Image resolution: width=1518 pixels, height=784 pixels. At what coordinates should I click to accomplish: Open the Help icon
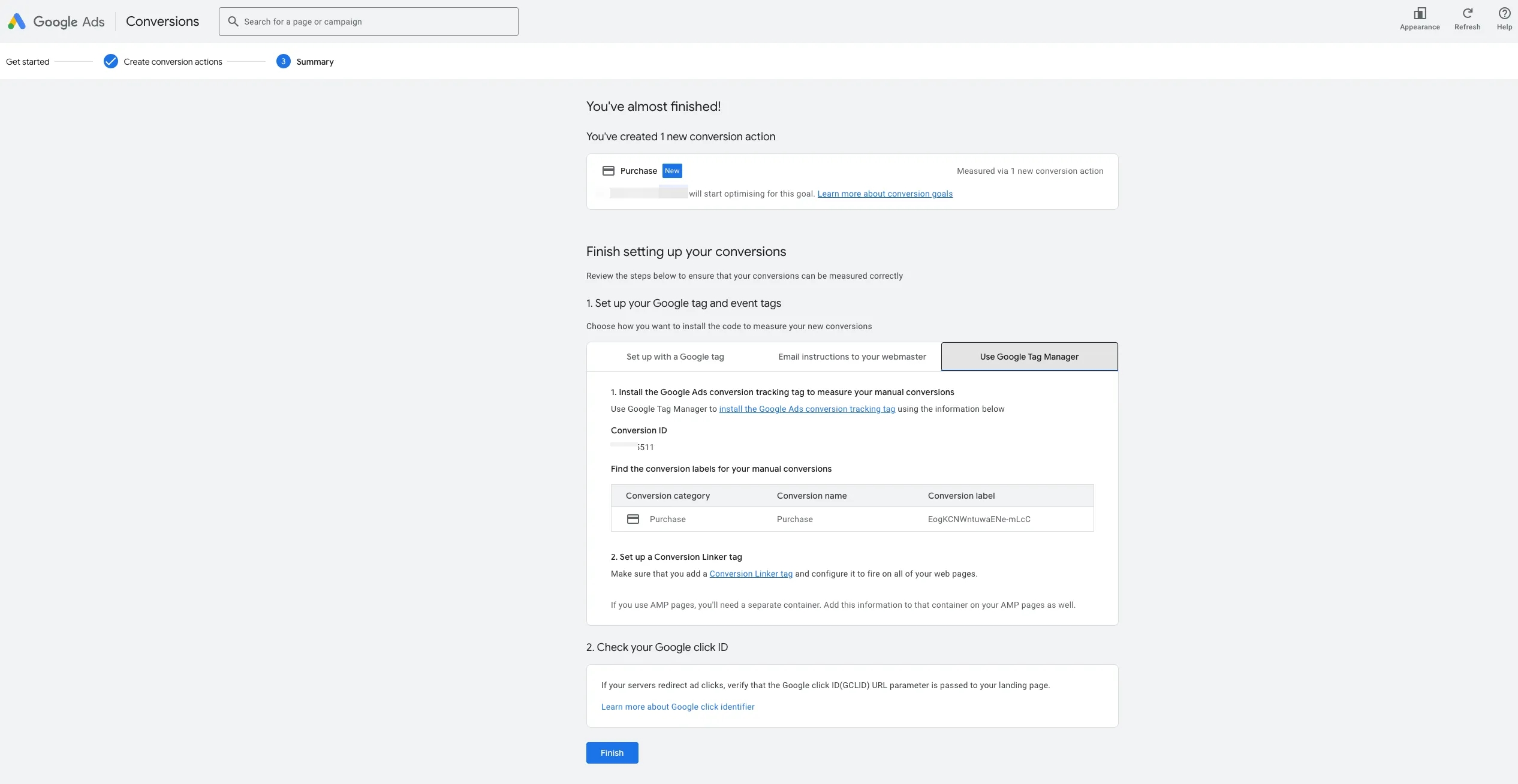pyautogui.click(x=1504, y=14)
